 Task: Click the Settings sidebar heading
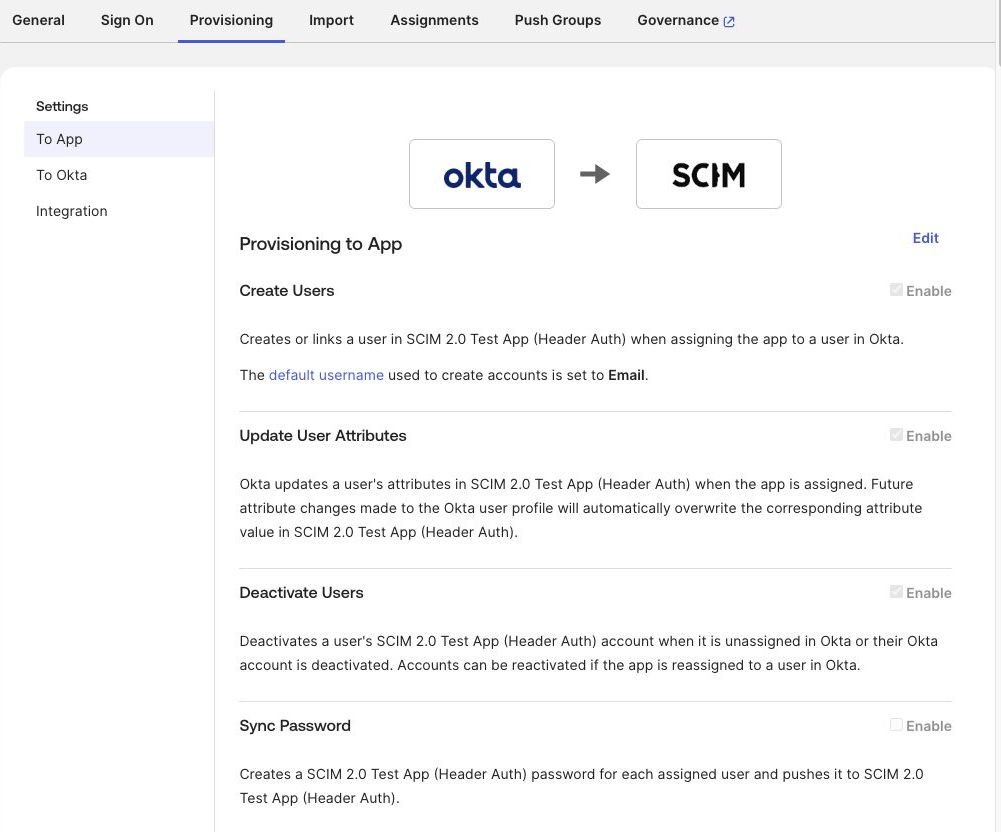coord(62,107)
